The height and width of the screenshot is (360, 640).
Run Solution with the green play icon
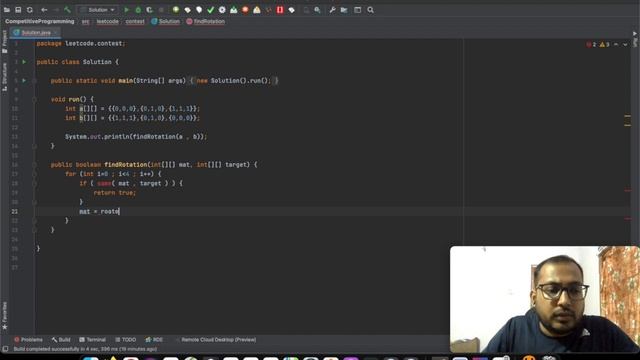[x=127, y=10]
